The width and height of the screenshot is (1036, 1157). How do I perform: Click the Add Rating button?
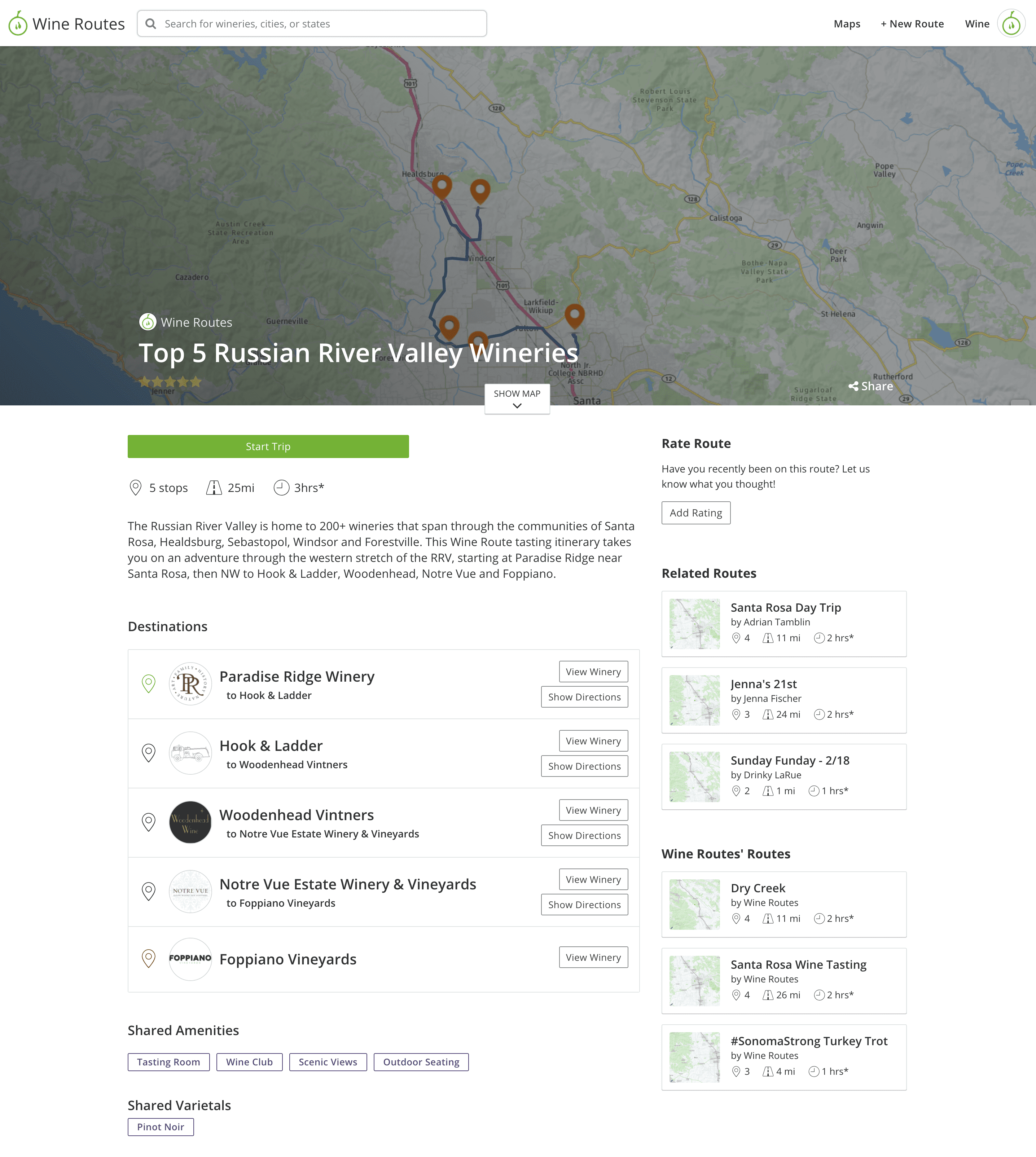[695, 513]
